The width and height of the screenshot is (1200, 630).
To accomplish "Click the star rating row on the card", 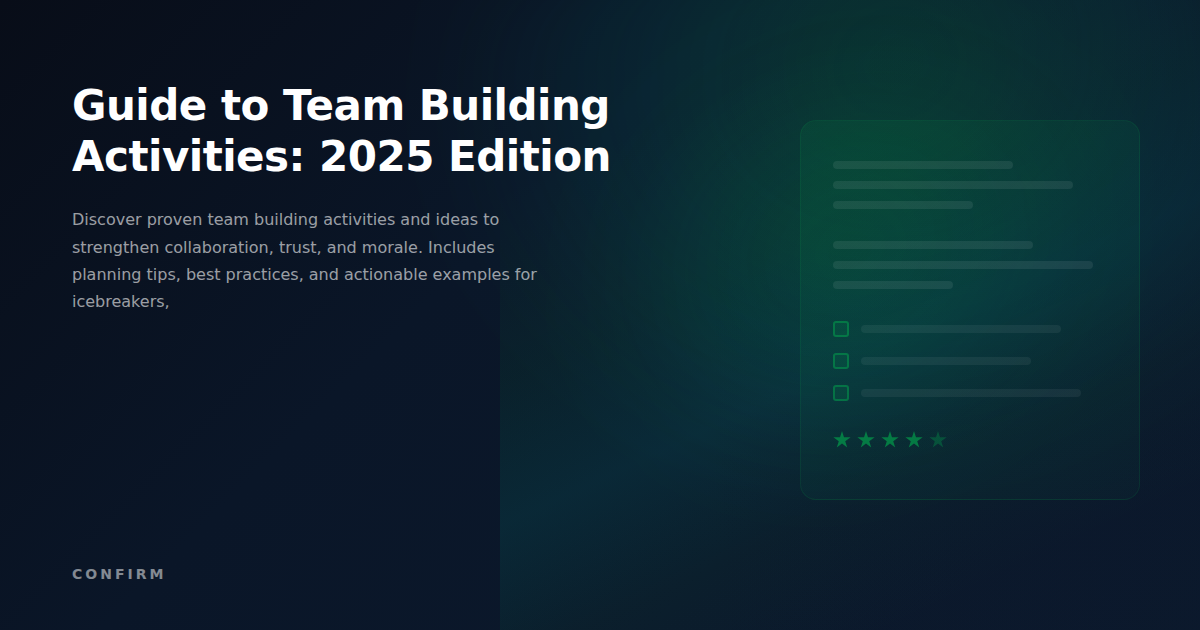I will tap(889, 438).
